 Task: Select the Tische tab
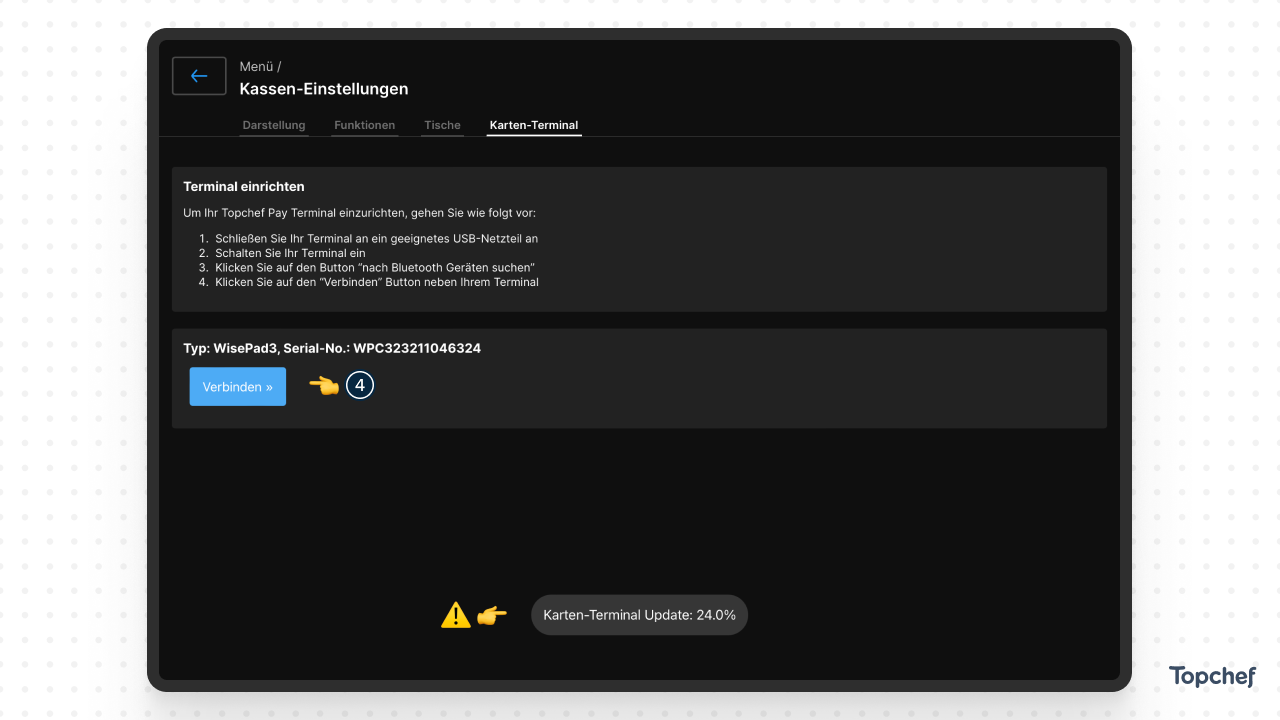pyautogui.click(x=442, y=125)
